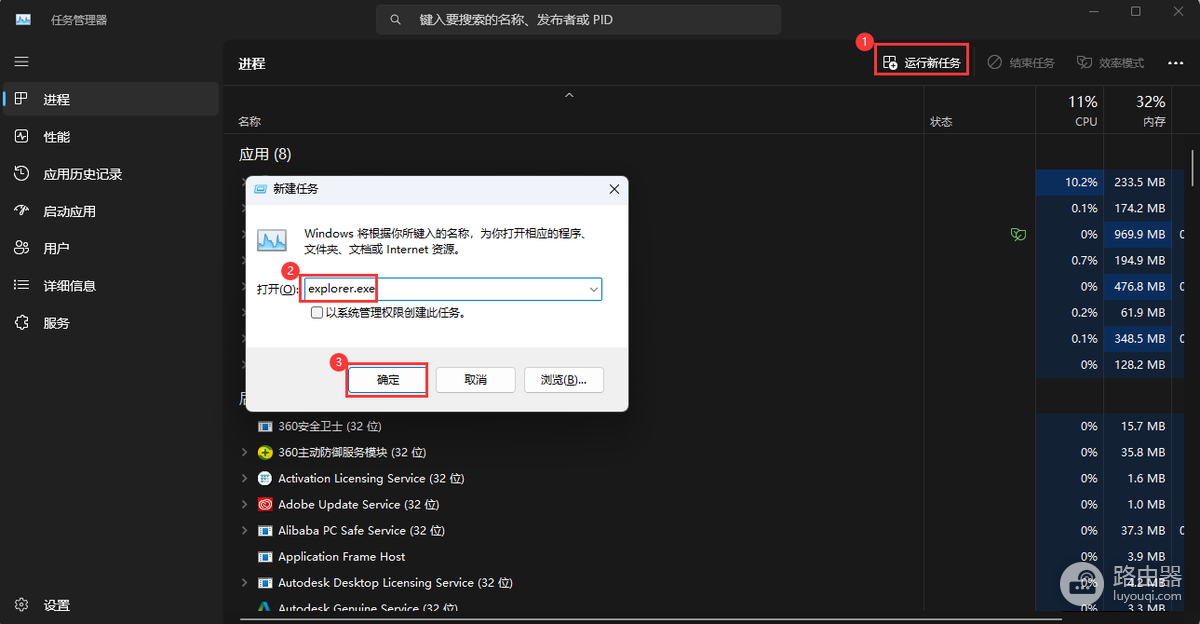Open the three-dot more options menu
Viewport: 1200px width, 624px height.
click(x=1176, y=62)
